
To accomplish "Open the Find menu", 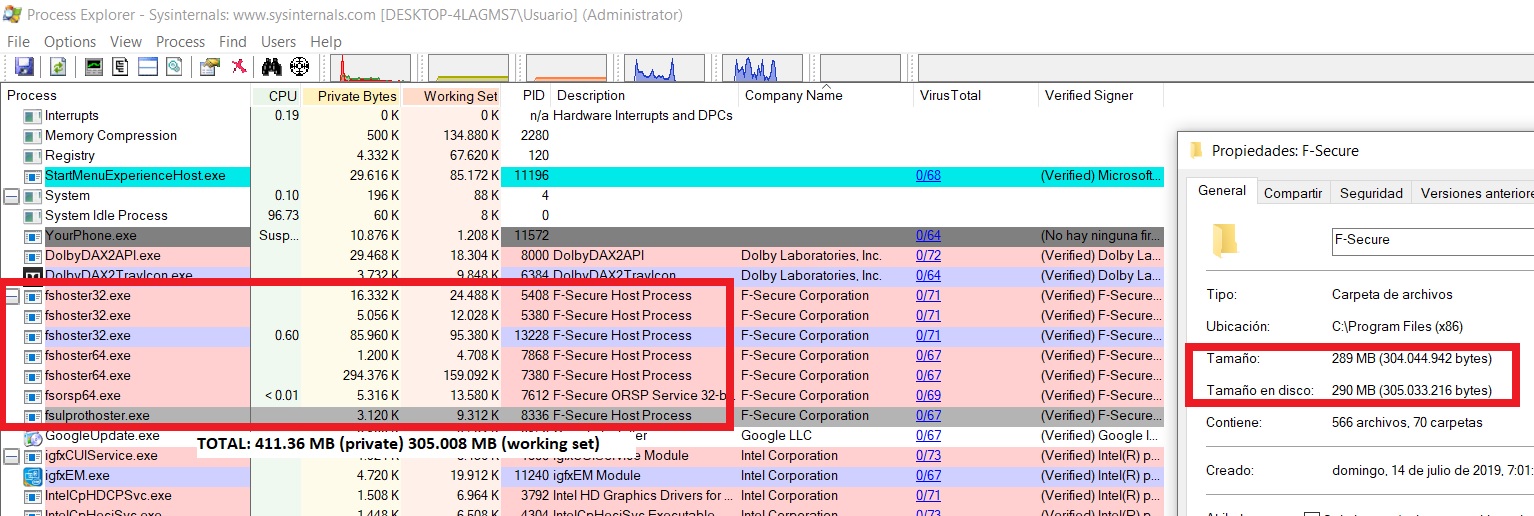I will [x=233, y=41].
